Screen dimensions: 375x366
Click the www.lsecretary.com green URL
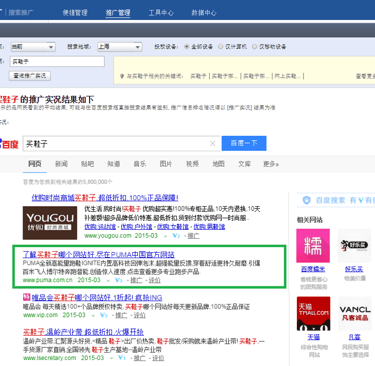coord(49,358)
